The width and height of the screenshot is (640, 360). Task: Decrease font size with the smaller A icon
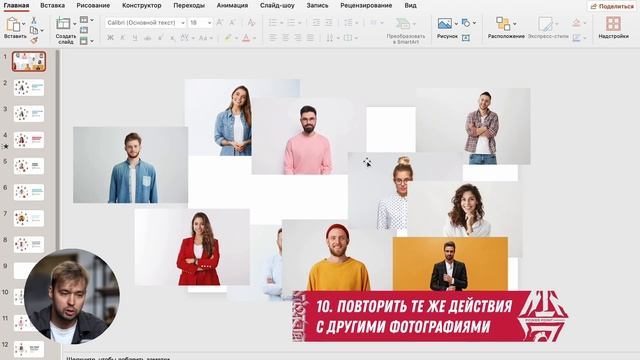[x=232, y=22]
